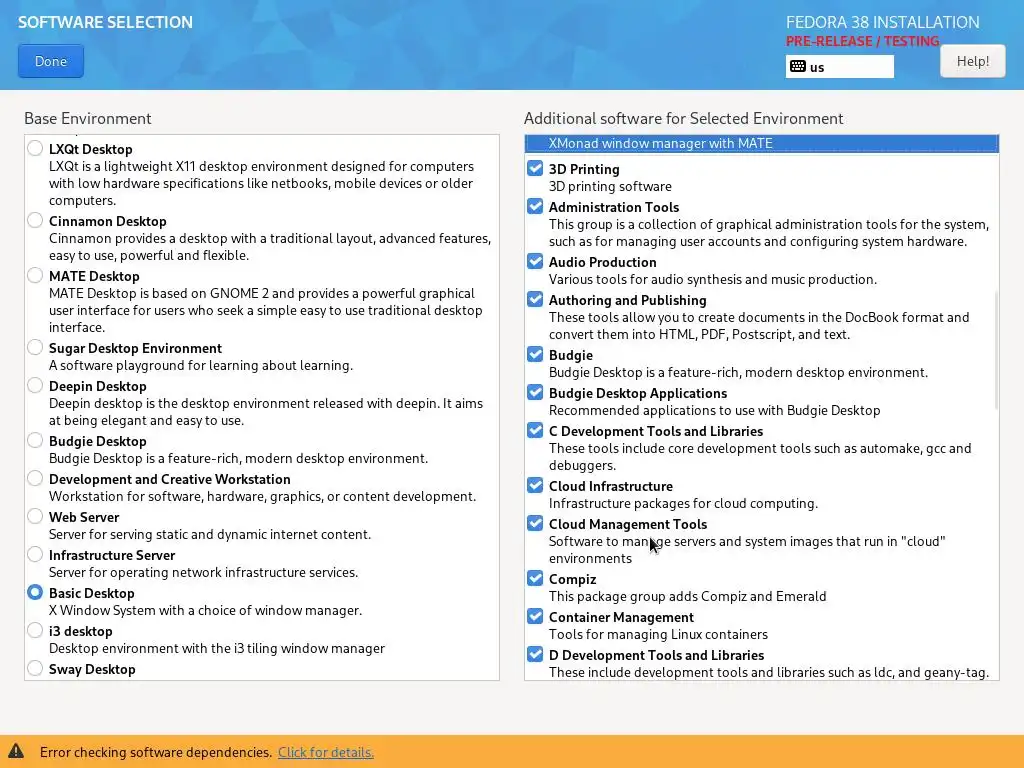
Task: Click 'Infrastructure packages for cloud computing.' text
Action: click(x=683, y=503)
